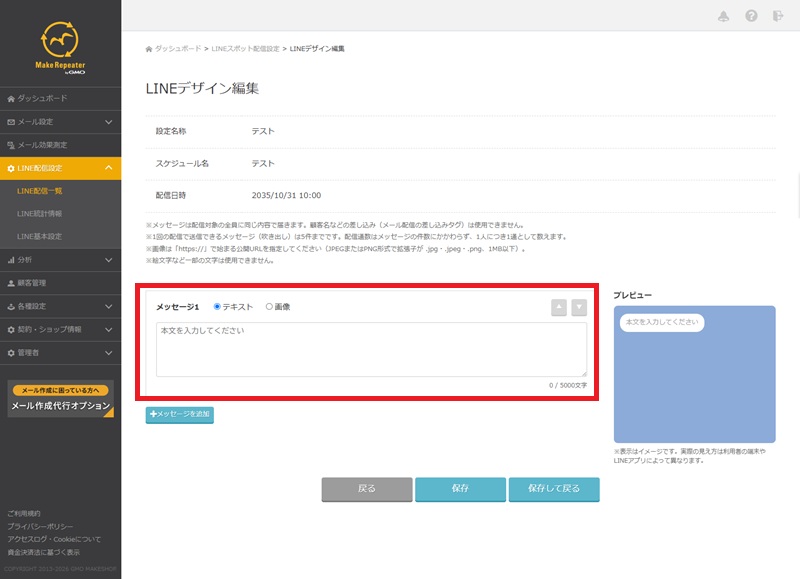Click the logout icon in header
Viewport: 800px width, 579px height.
(x=778, y=16)
